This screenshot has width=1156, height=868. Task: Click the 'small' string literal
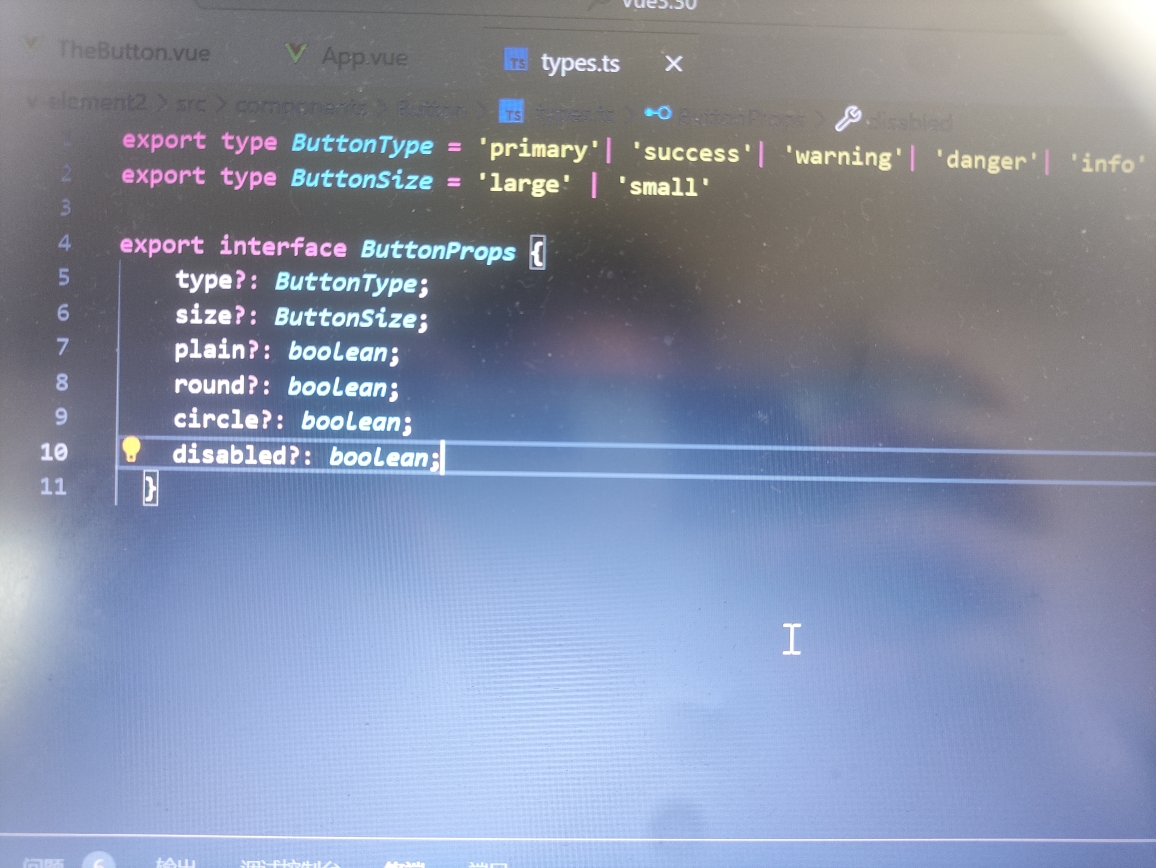coord(664,186)
